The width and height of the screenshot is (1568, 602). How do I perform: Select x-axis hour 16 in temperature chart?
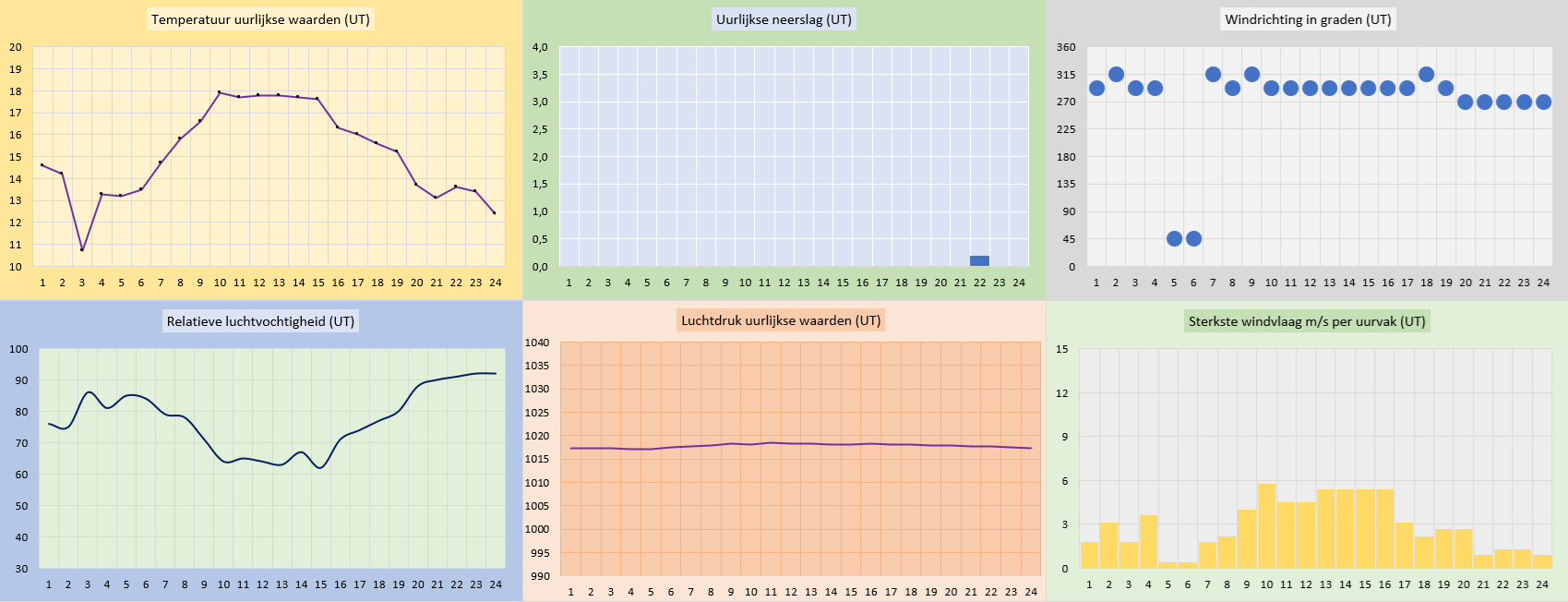[x=338, y=283]
